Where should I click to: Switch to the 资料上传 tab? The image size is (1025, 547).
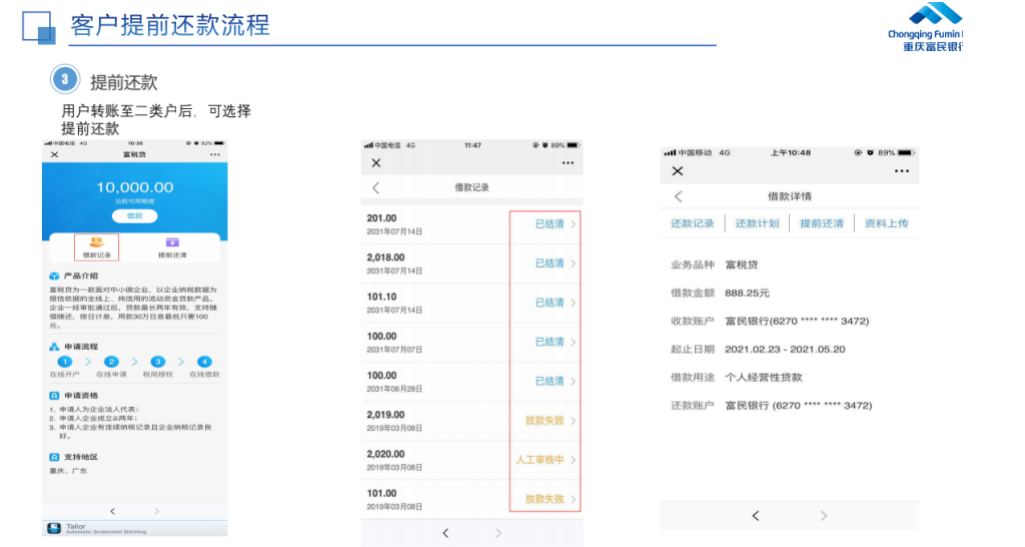click(x=886, y=224)
